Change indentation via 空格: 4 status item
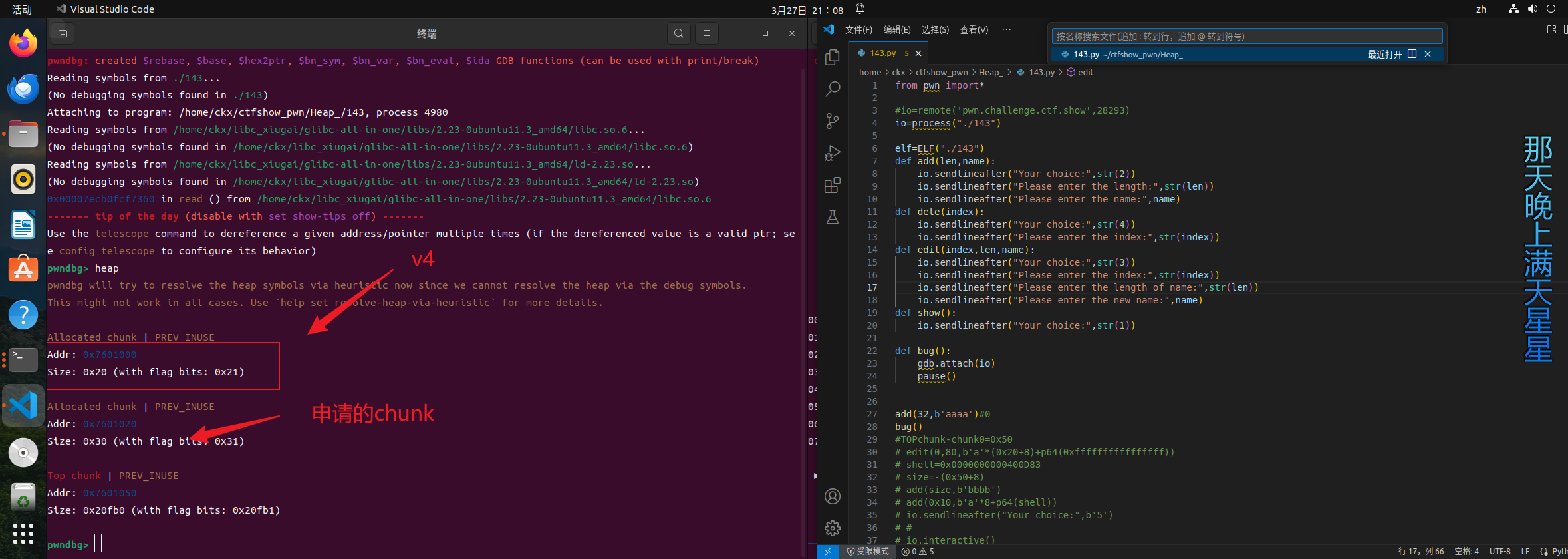Image resolution: width=1568 pixels, height=559 pixels. (1467, 551)
